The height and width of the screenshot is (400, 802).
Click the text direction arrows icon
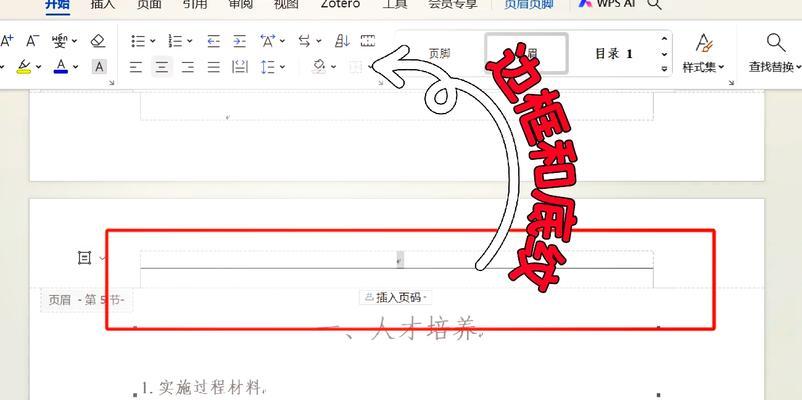pyautogui.click(x=304, y=41)
